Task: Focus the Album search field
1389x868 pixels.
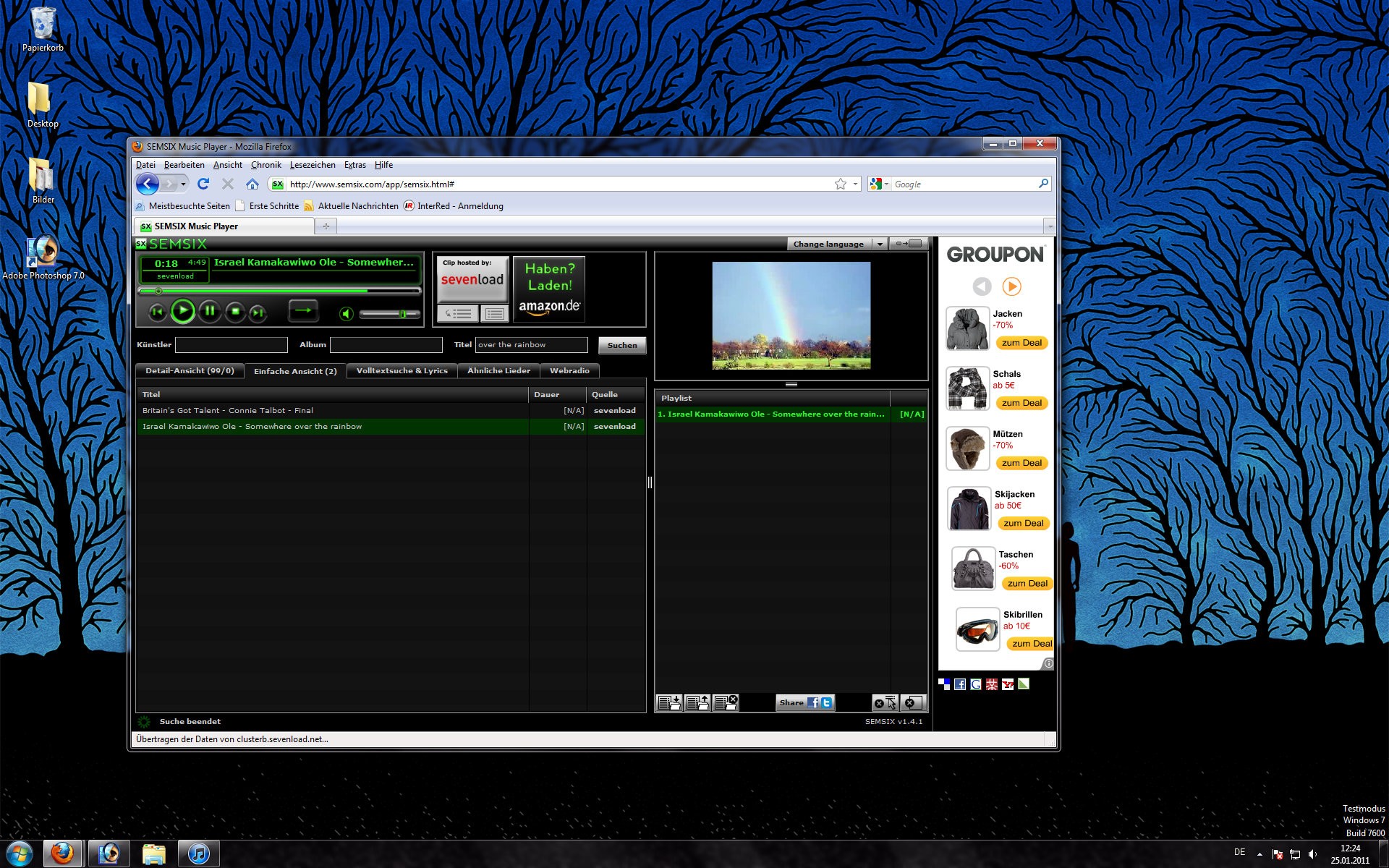Action: coord(386,345)
